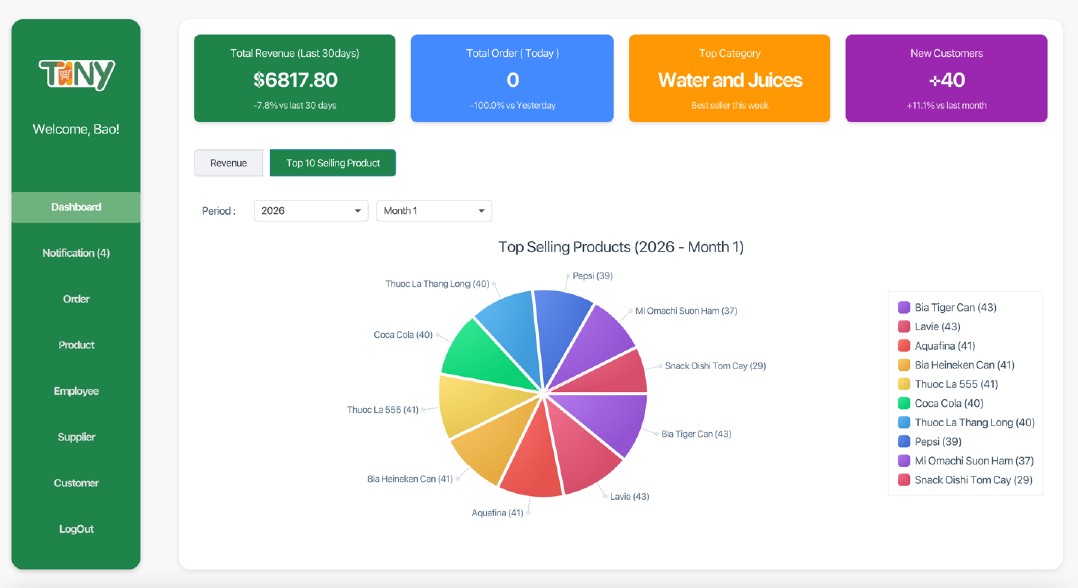Open the year 2026 period dropdown
Viewport: 1078px width, 588px height.
[311, 211]
